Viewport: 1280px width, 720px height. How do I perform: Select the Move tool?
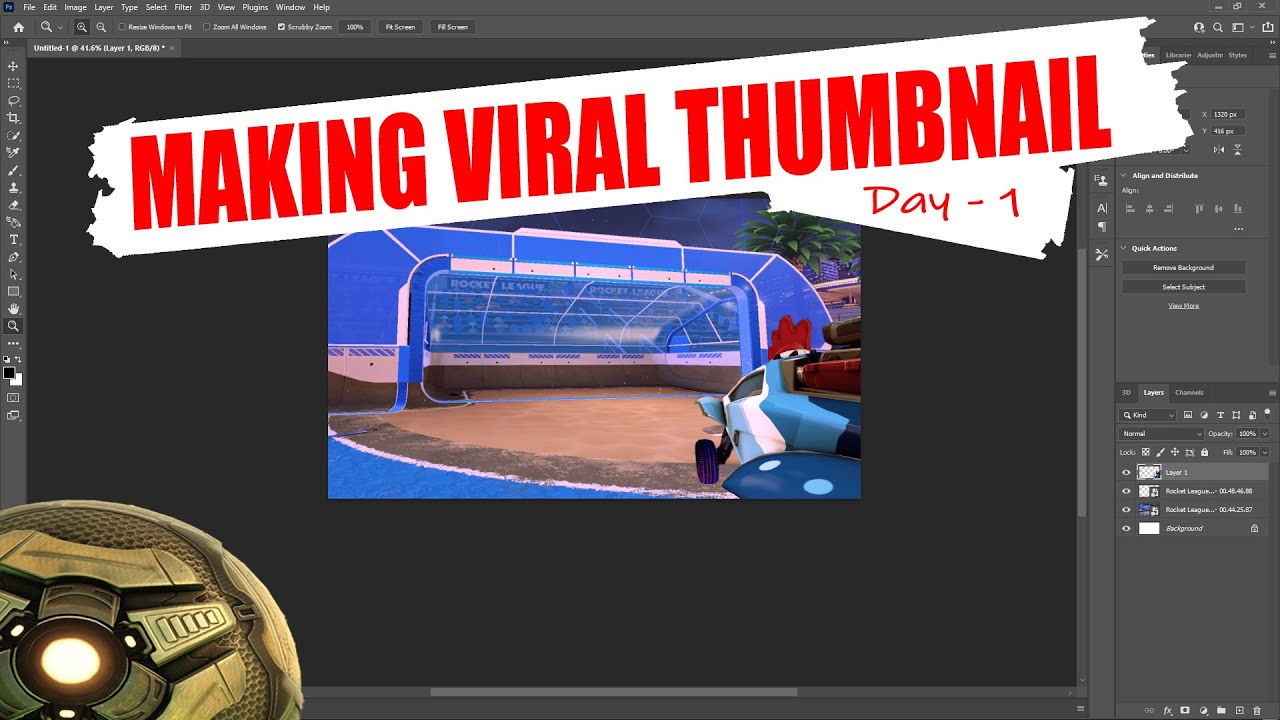pyautogui.click(x=13, y=66)
